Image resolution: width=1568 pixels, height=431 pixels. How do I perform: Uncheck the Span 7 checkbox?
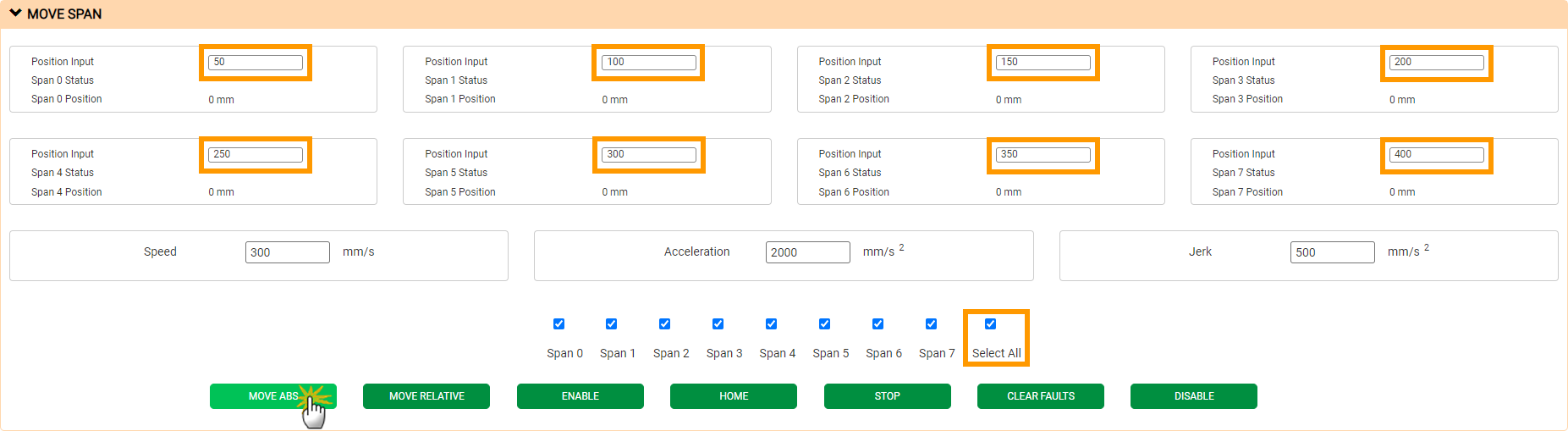tap(931, 324)
